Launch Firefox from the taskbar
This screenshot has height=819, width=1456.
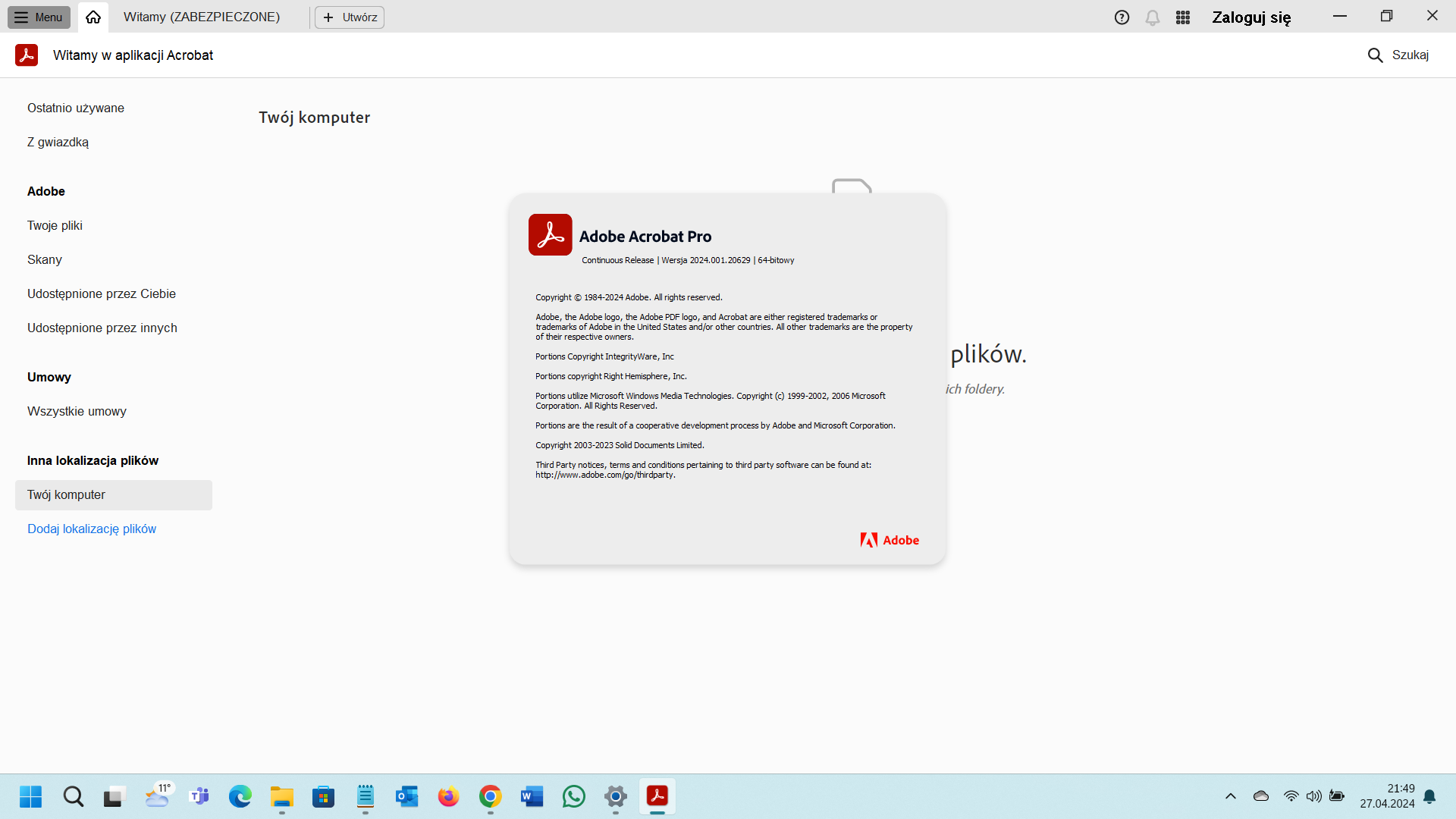(x=449, y=796)
